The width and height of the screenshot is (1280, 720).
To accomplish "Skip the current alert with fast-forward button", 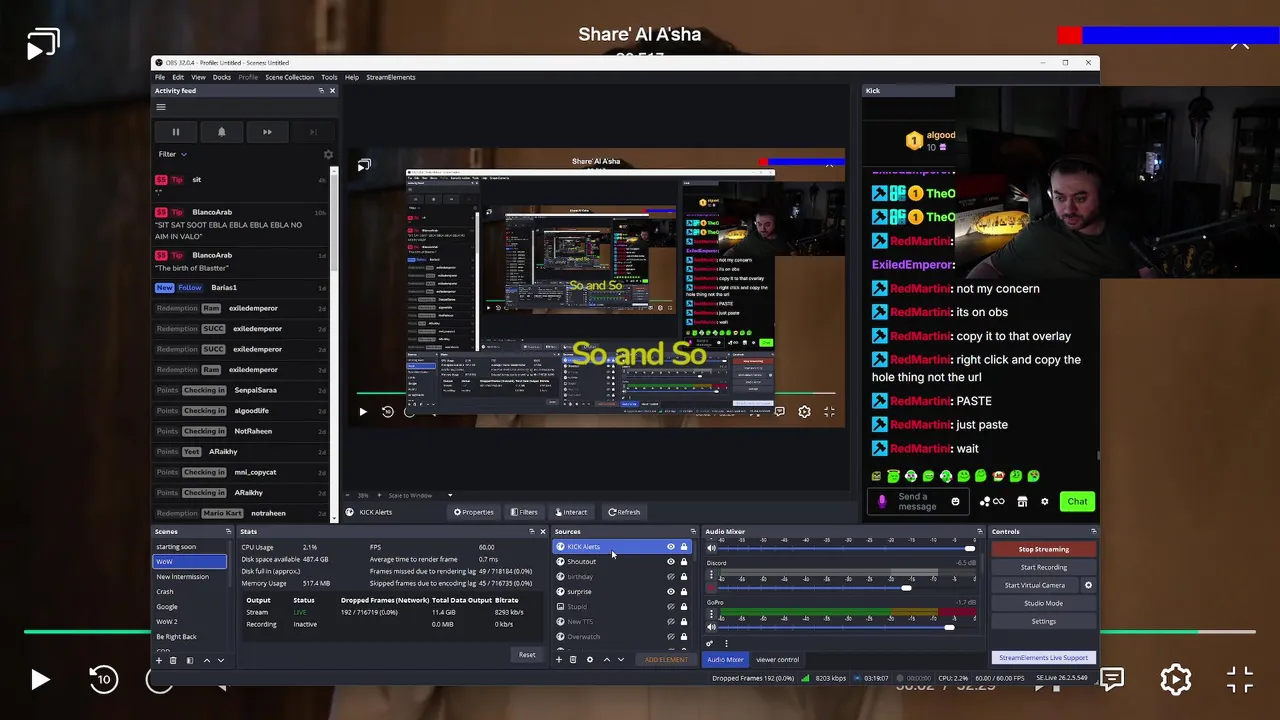I will (x=267, y=132).
